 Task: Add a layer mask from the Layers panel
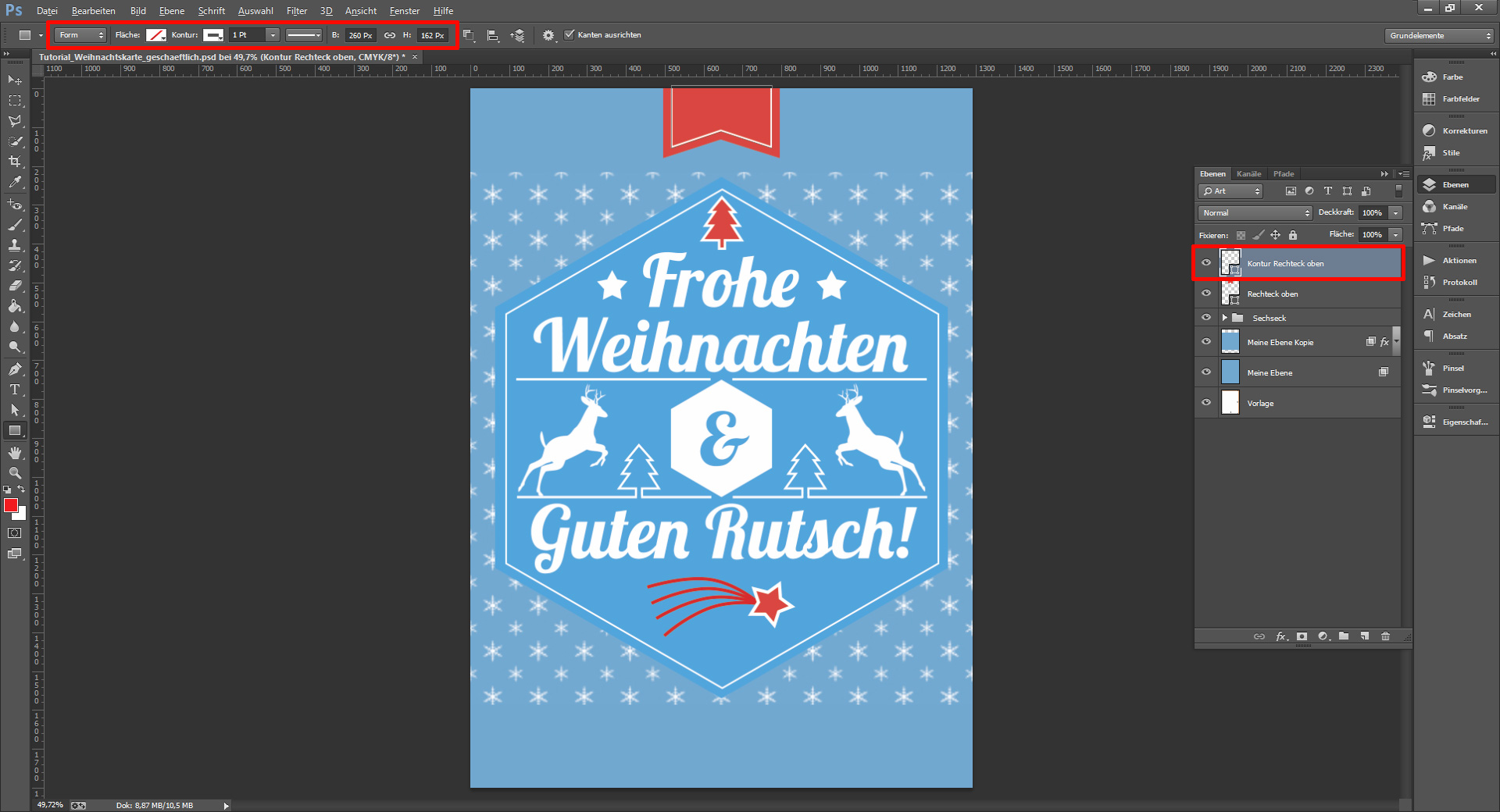pos(1302,636)
